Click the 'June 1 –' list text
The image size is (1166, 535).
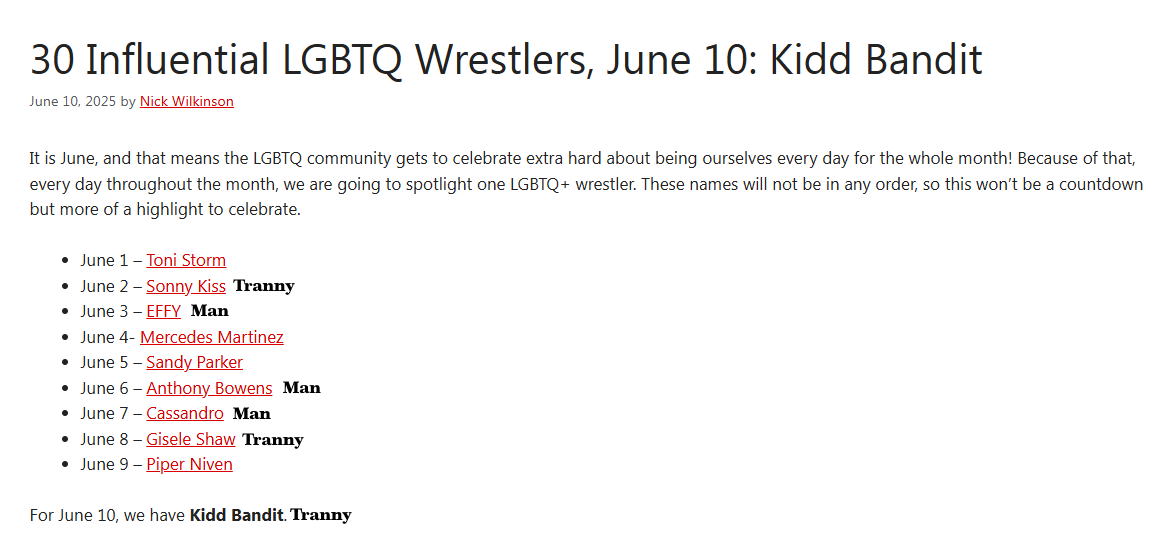pyautogui.click(x=112, y=260)
